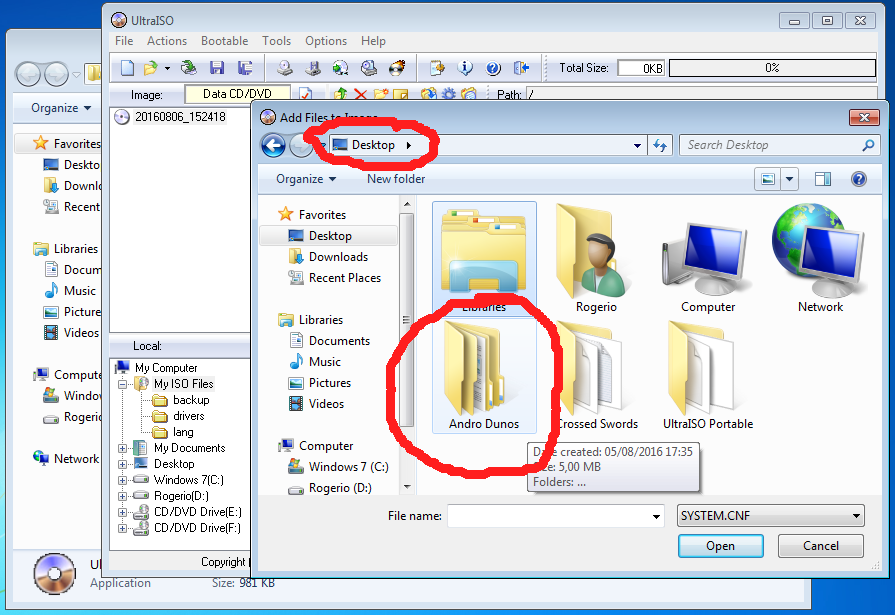Open the Tools menu
The height and width of the screenshot is (615, 895).
tap(277, 41)
